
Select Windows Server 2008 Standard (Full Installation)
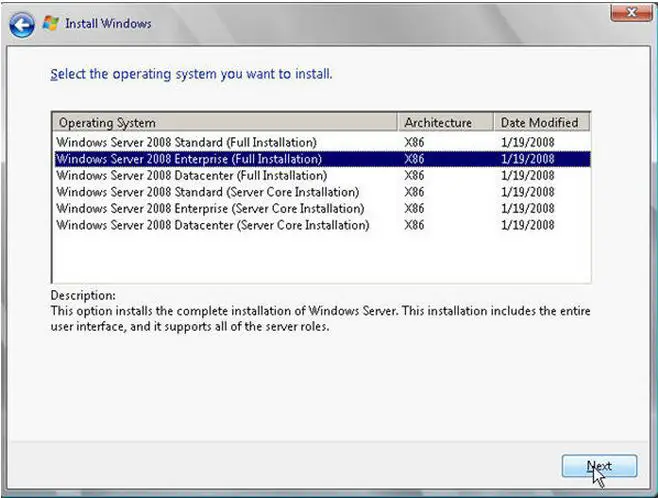tap(322, 142)
